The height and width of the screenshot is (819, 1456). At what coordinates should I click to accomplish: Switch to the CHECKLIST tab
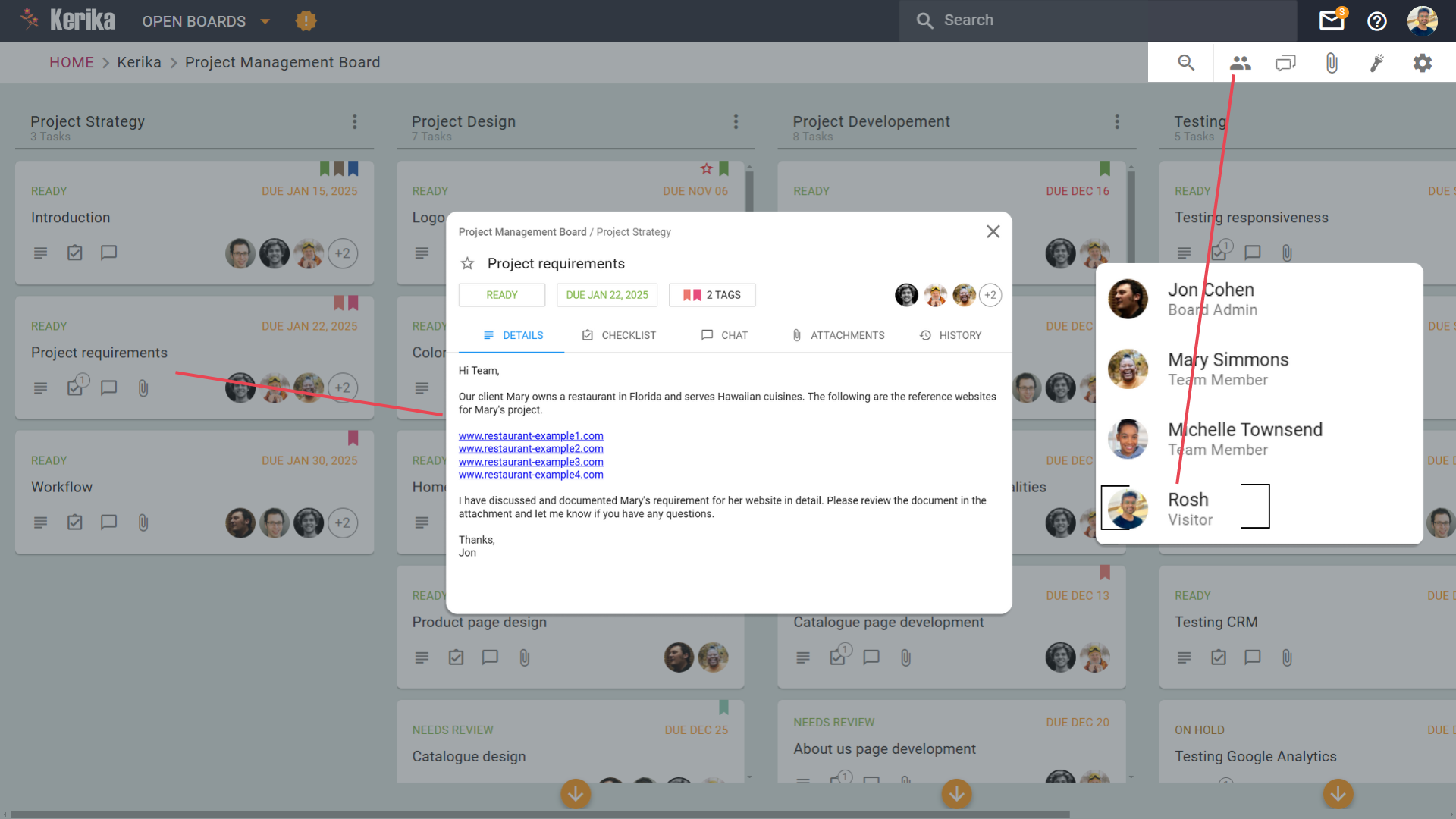click(619, 335)
